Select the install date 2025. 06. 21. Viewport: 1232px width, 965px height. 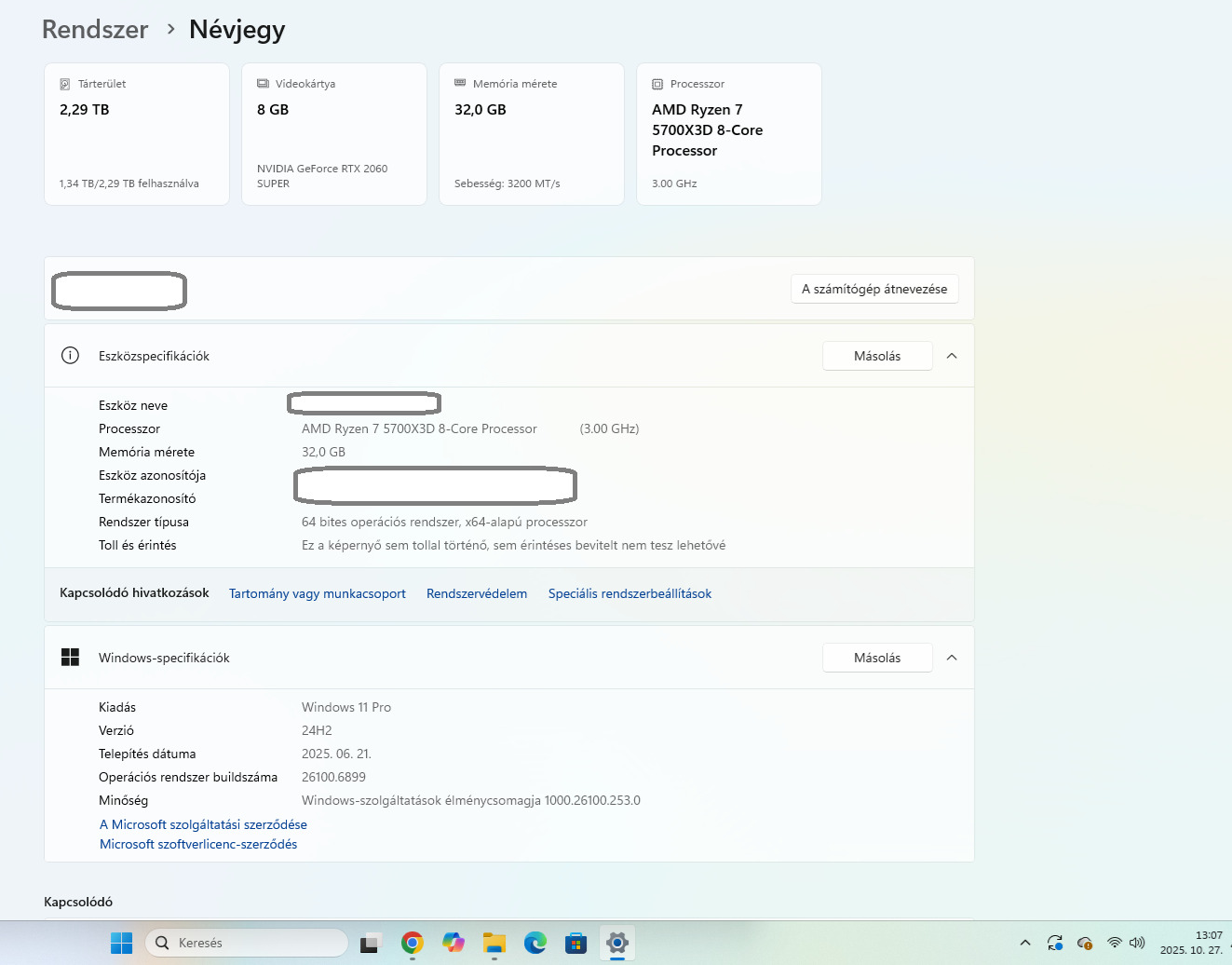click(x=336, y=754)
